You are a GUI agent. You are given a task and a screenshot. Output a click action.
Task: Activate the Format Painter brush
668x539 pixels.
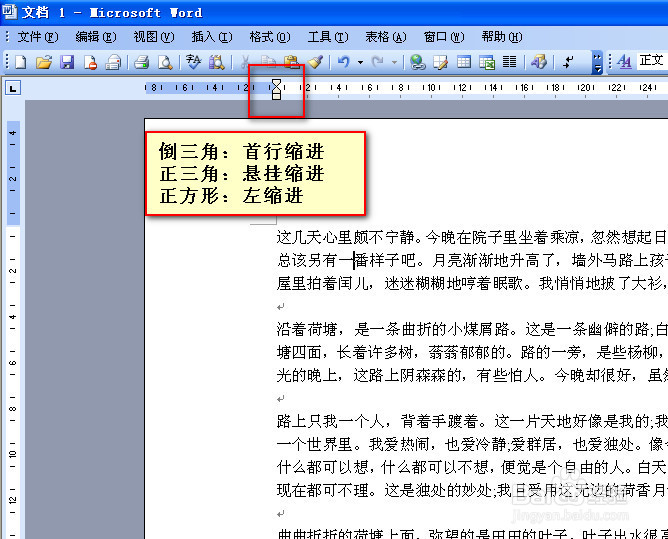tap(316, 62)
